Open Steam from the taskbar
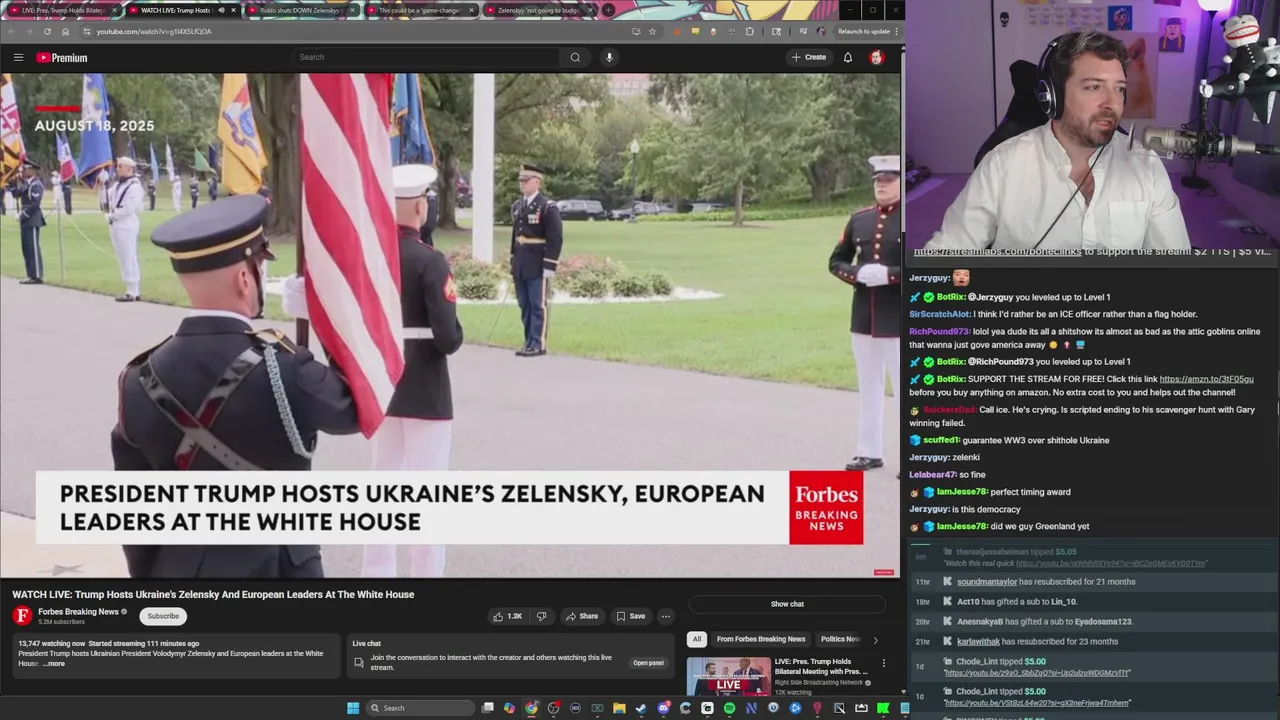 pyautogui.click(x=641, y=708)
